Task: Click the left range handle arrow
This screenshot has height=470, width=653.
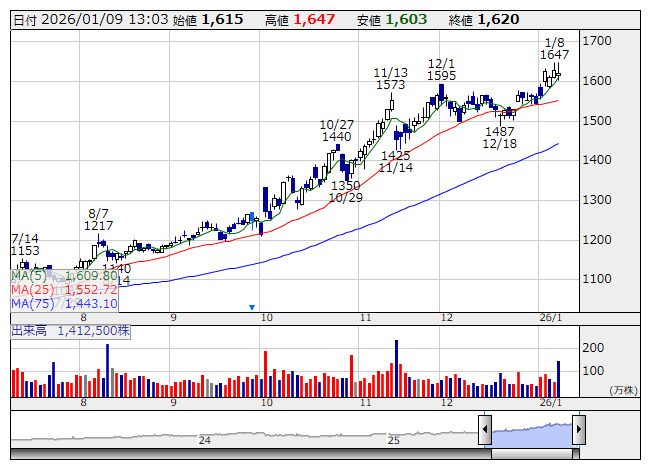Action: [485, 429]
